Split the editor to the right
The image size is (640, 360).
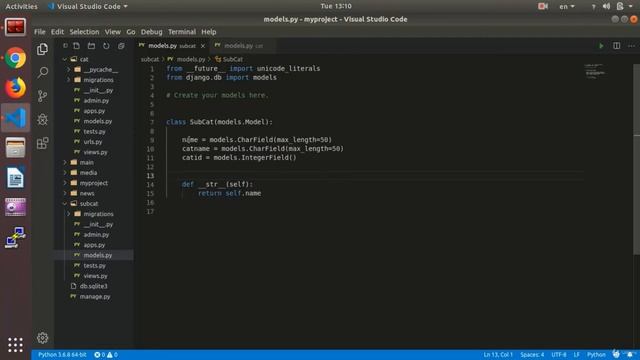tap(616, 46)
